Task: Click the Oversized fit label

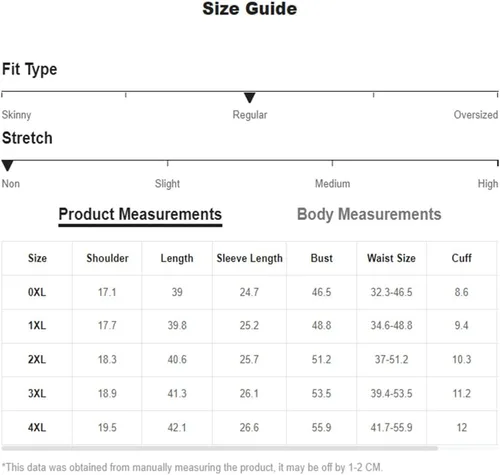Action: 476,115
